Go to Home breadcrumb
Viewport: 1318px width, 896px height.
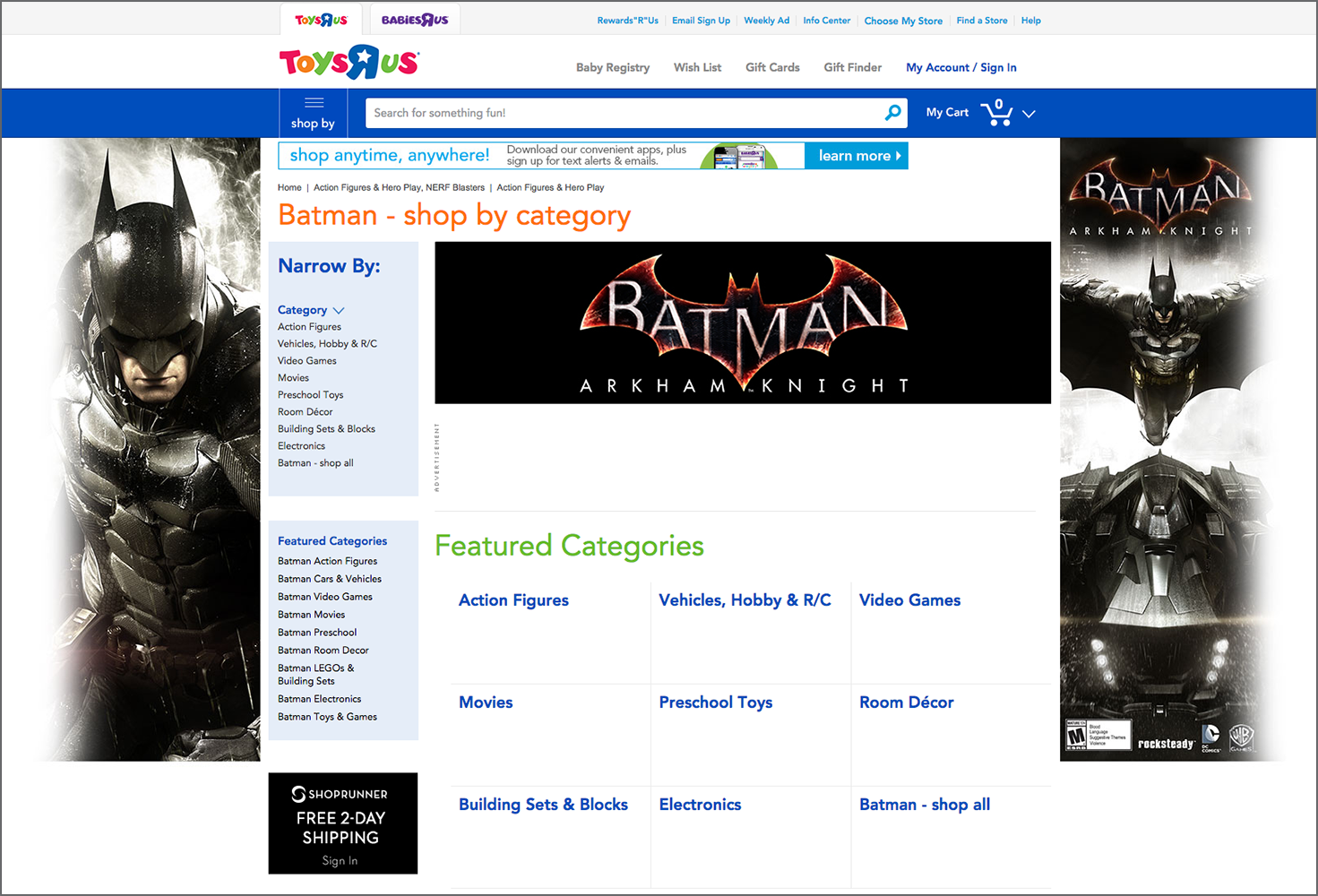289,187
